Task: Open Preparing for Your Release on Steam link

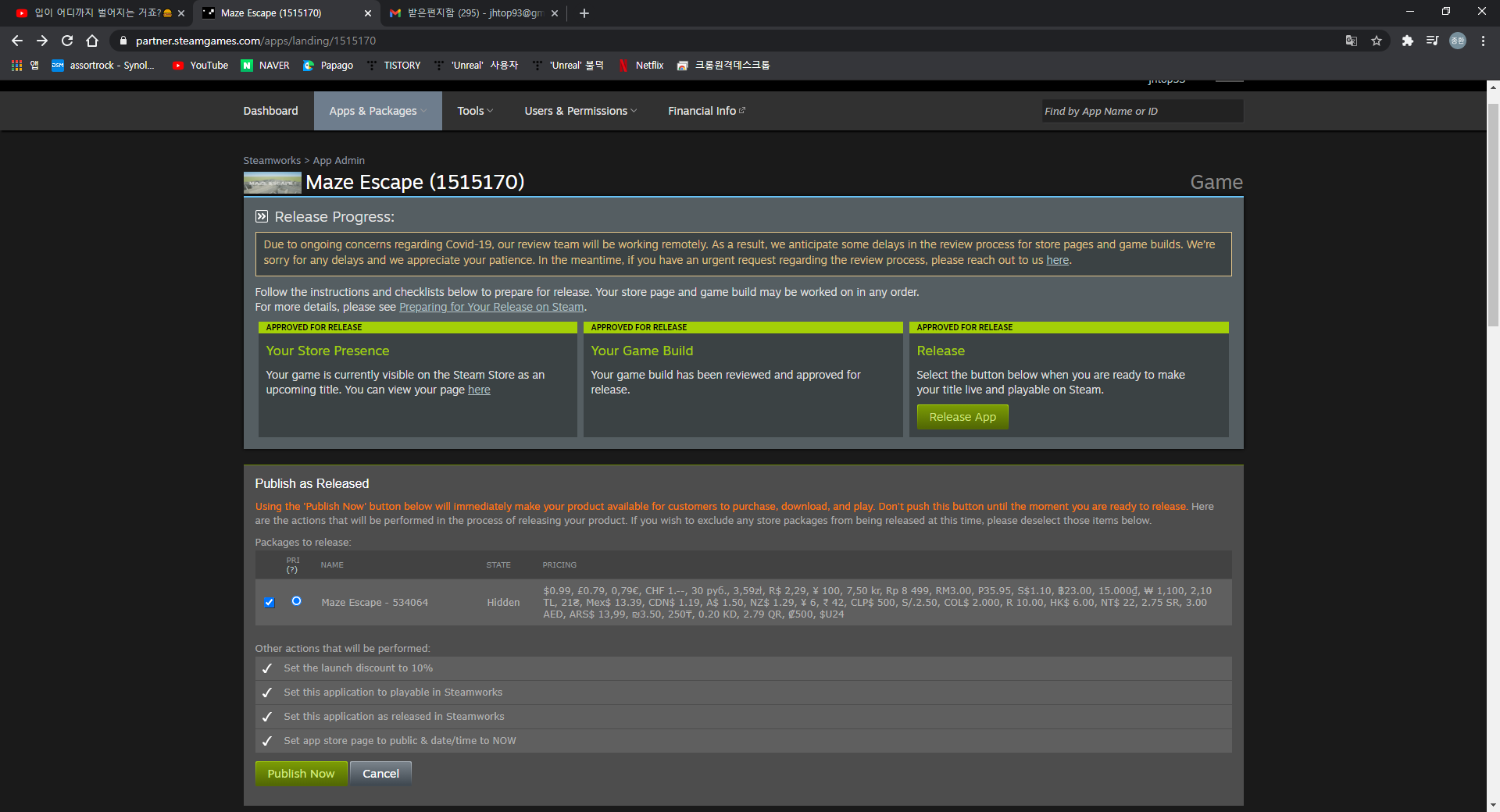Action: coord(491,307)
